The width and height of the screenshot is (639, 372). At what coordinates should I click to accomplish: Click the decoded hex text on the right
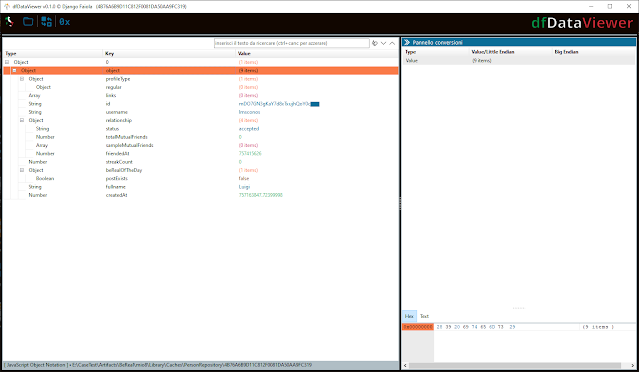coord(598,327)
